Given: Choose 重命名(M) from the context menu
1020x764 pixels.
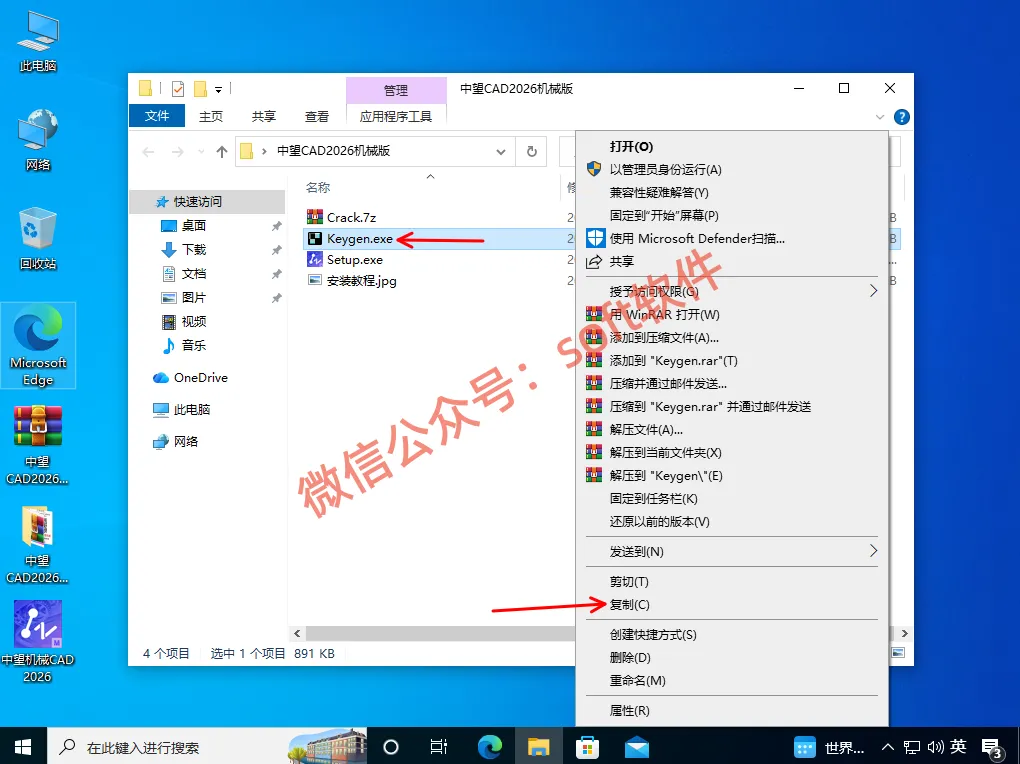Looking at the screenshot, I should (x=732, y=681).
